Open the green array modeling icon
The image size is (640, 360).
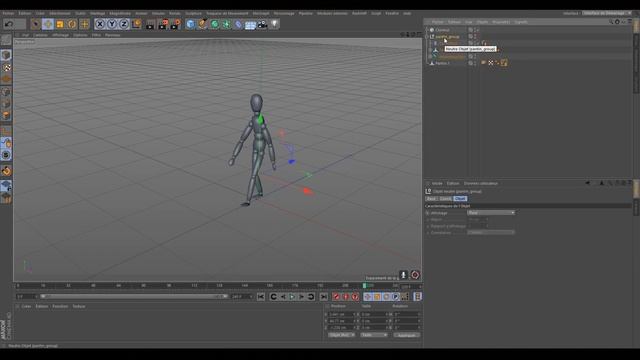(x=226, y=24)
